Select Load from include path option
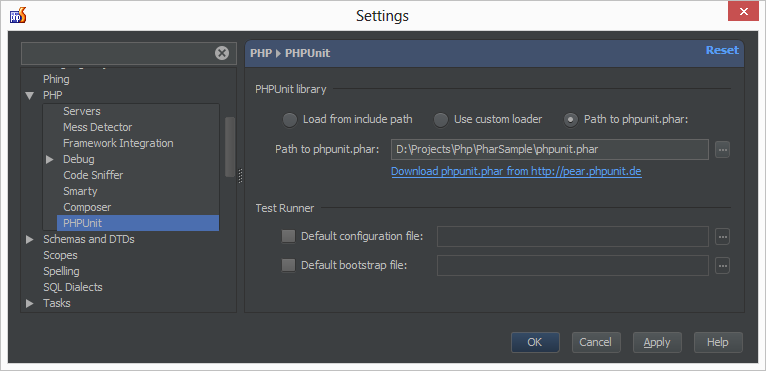Screen dimensions: 766x371 tap(290, 120)
